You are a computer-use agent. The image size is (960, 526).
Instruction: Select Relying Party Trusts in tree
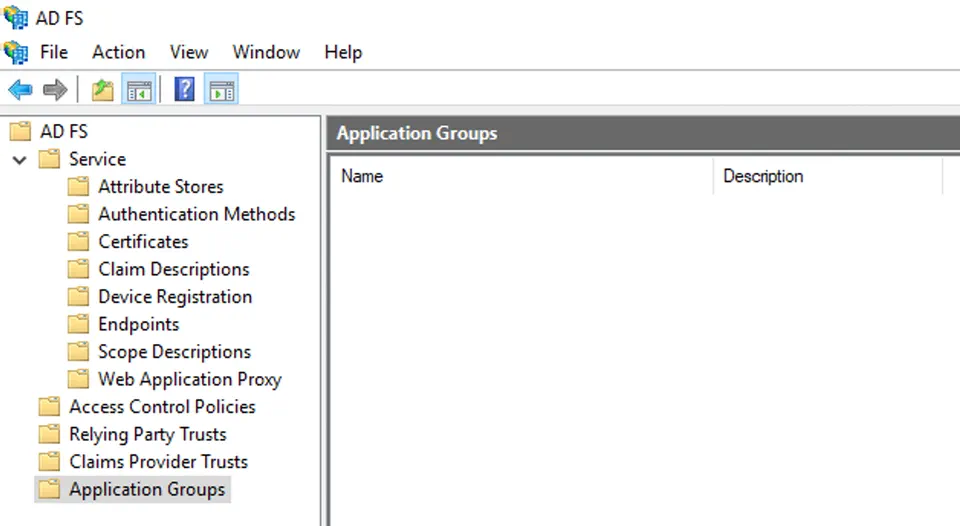(x=148, y=434)
